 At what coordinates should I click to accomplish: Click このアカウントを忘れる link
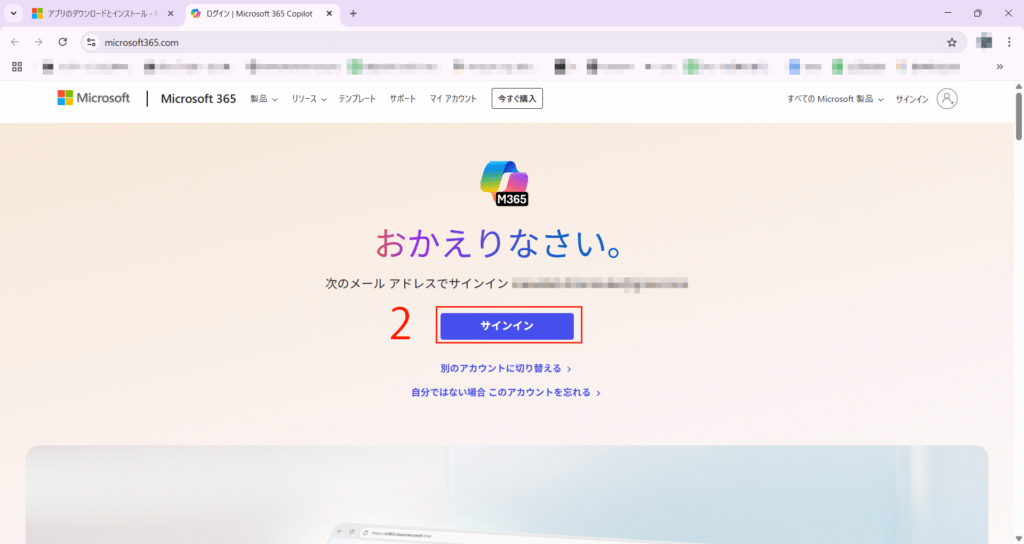[545, 392]
